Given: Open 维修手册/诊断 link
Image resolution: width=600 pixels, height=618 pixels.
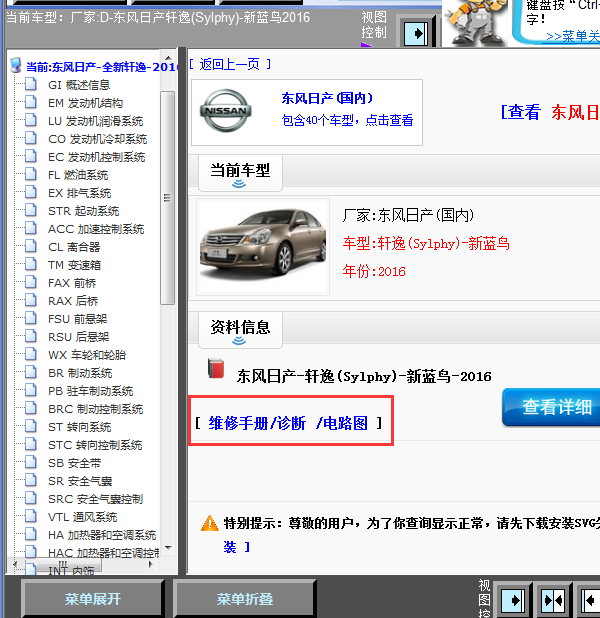Looking at the screenshot, I should (x=257, y=423).
